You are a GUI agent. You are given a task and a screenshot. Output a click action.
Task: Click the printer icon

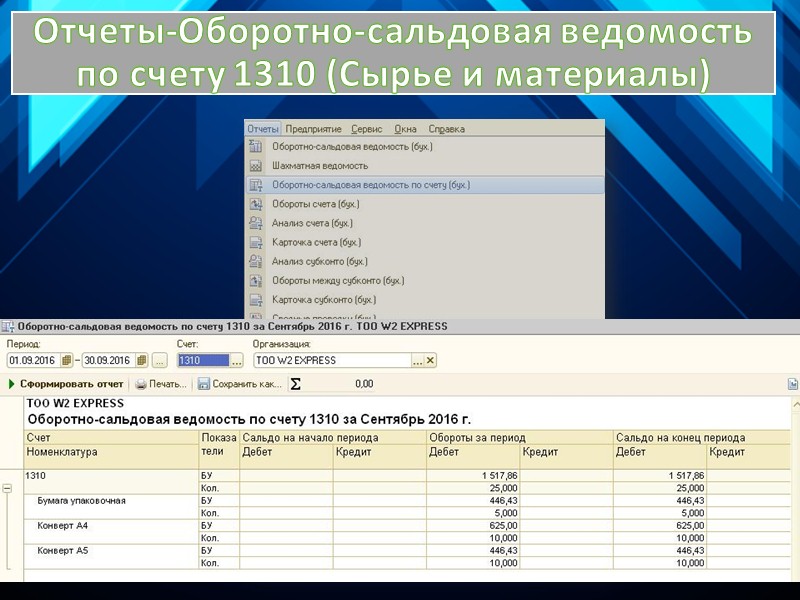click(141, 384)
